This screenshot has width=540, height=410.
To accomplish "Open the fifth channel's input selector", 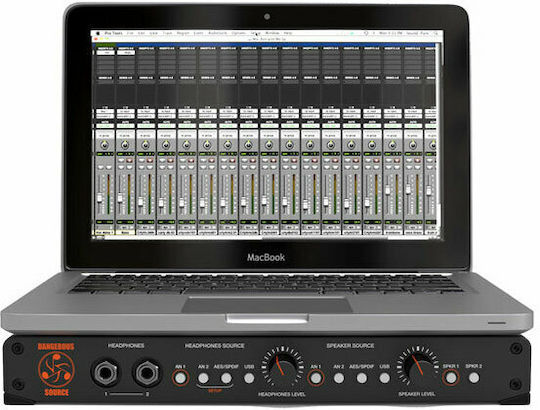I will coord(187,112).
